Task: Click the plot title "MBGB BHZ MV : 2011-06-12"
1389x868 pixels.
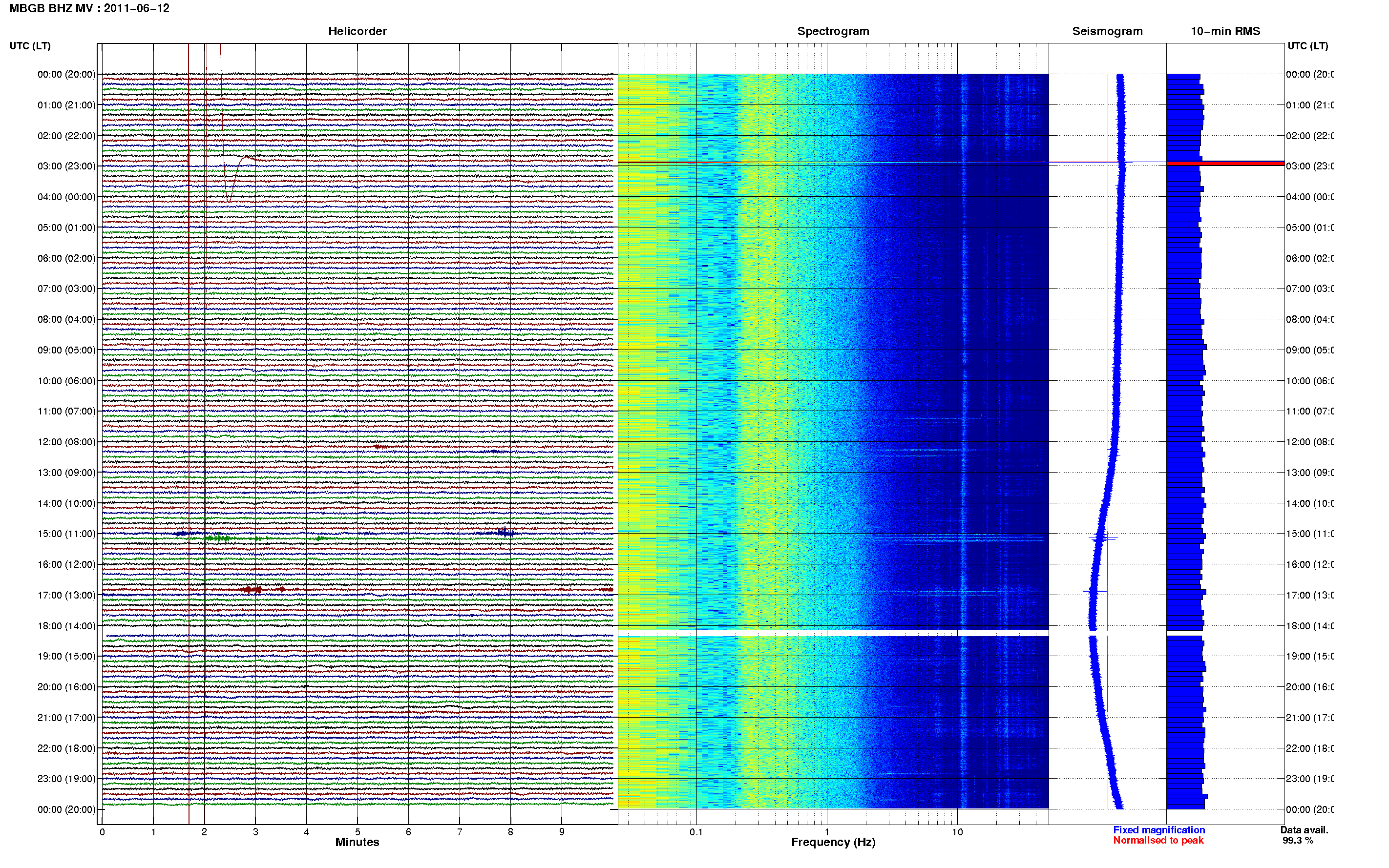Action: 89,9
